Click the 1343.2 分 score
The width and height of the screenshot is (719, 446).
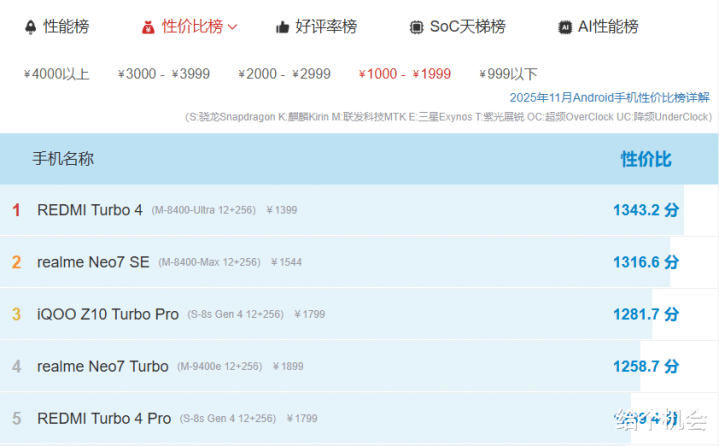(x=646, y=210)
